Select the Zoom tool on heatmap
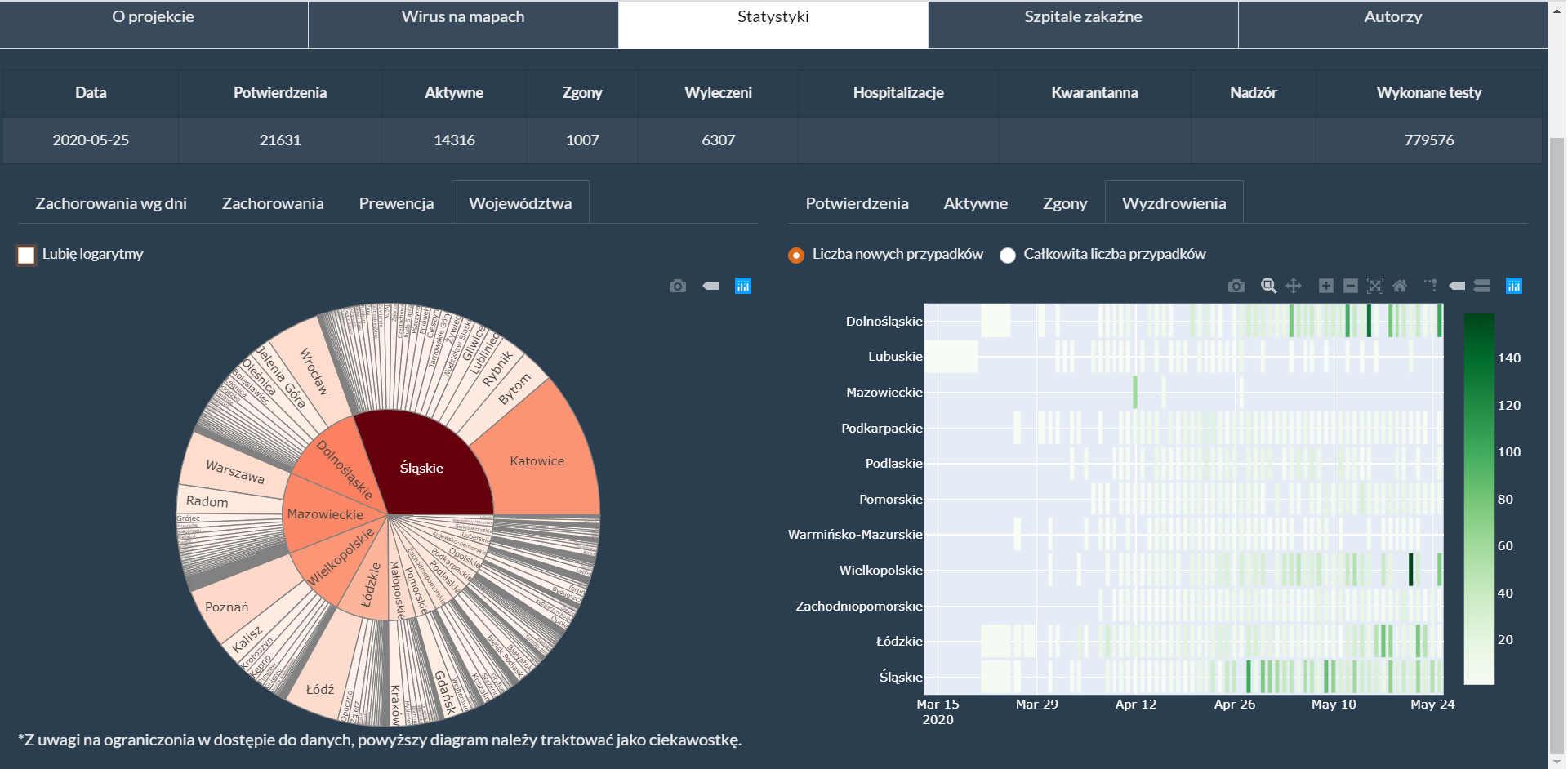The image size is (1568, 769). point(1268,286)
